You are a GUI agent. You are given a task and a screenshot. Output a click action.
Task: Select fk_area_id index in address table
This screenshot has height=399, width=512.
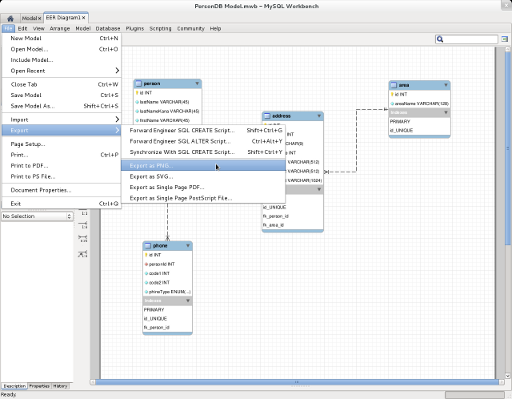coord(273,225)
